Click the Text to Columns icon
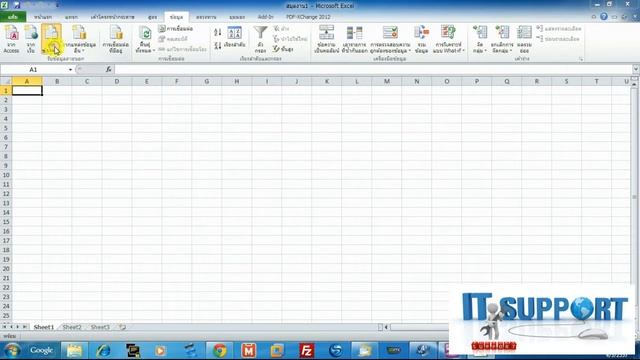The image size is (640, 360). click(326, 38)
